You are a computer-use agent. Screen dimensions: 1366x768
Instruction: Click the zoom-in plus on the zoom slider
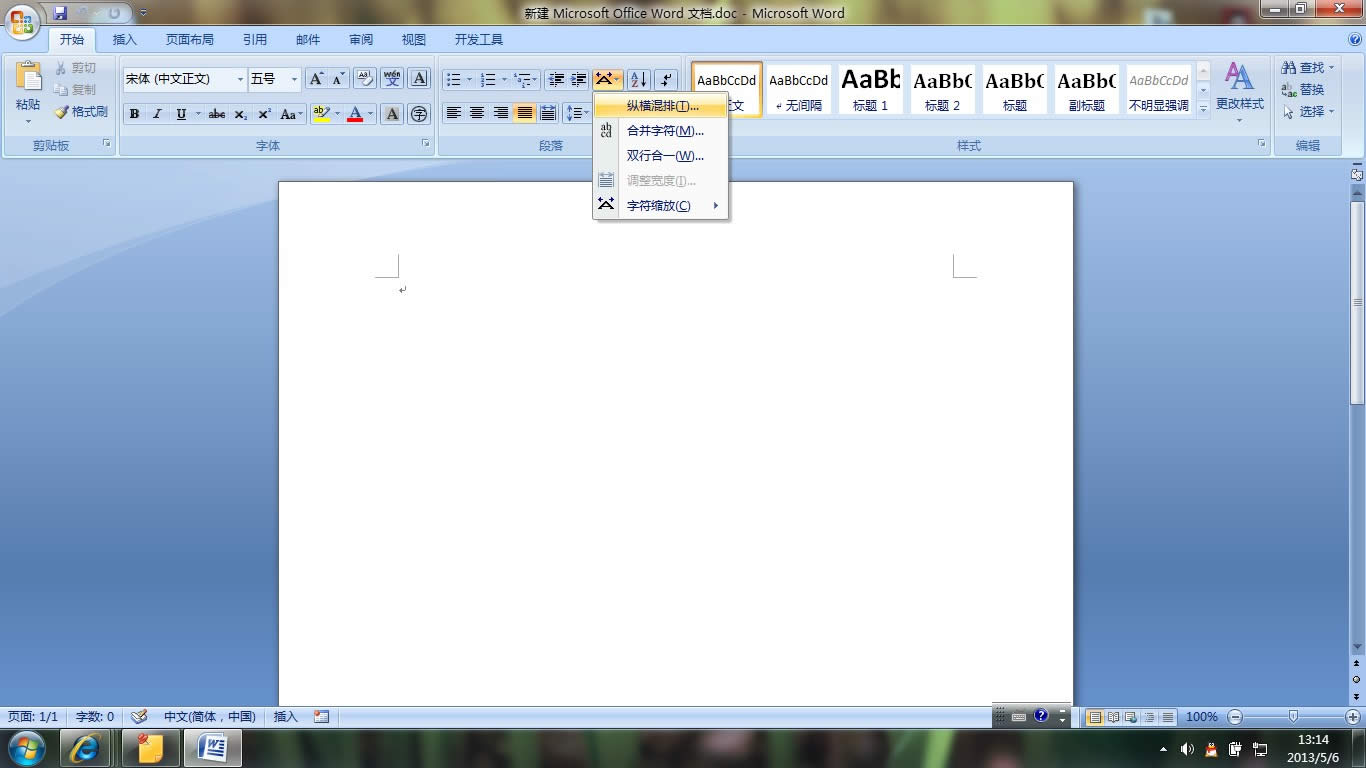(1353, 717)
